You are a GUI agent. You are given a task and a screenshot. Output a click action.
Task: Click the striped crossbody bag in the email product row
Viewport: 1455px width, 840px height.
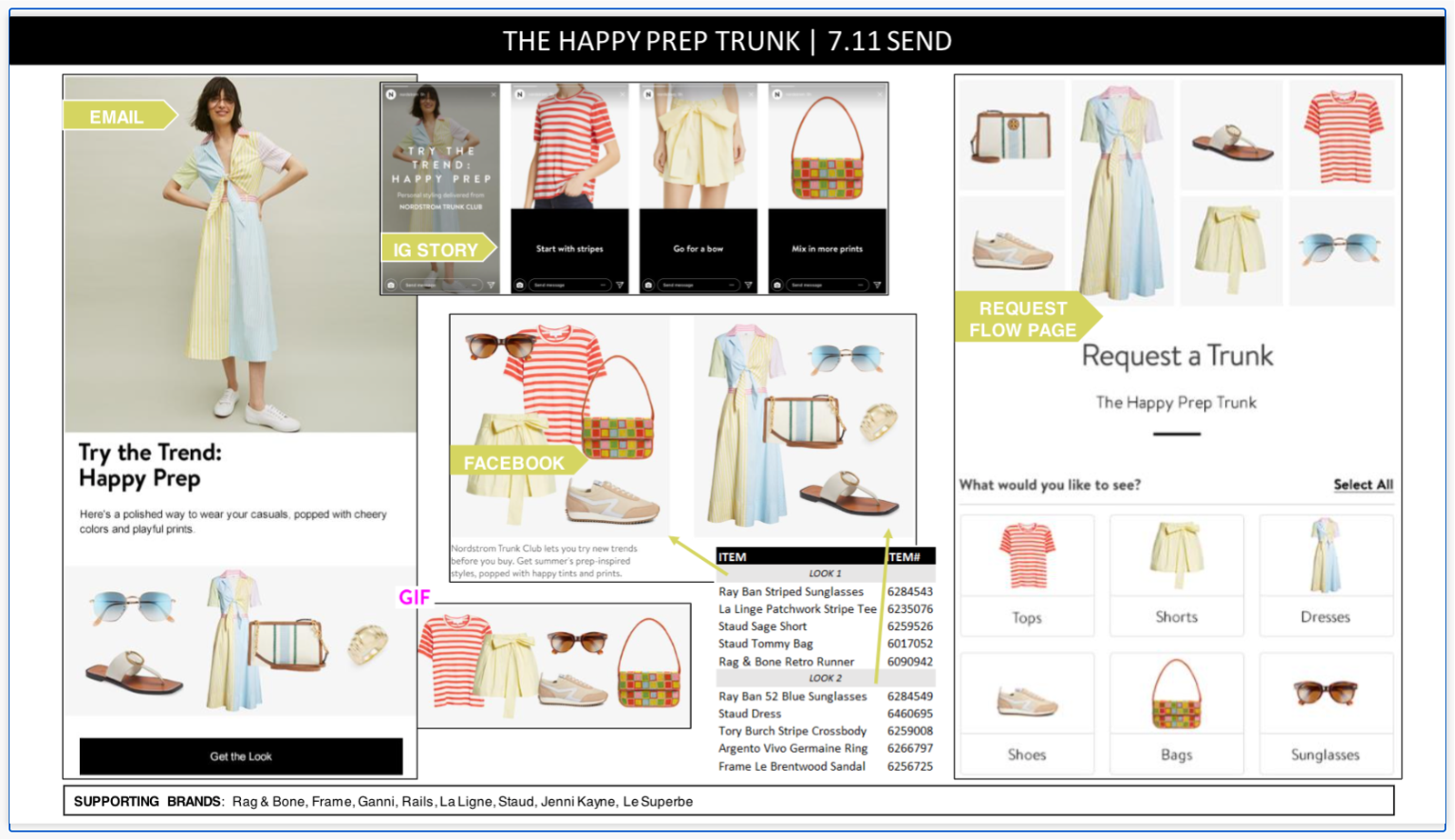coord(288,645)
